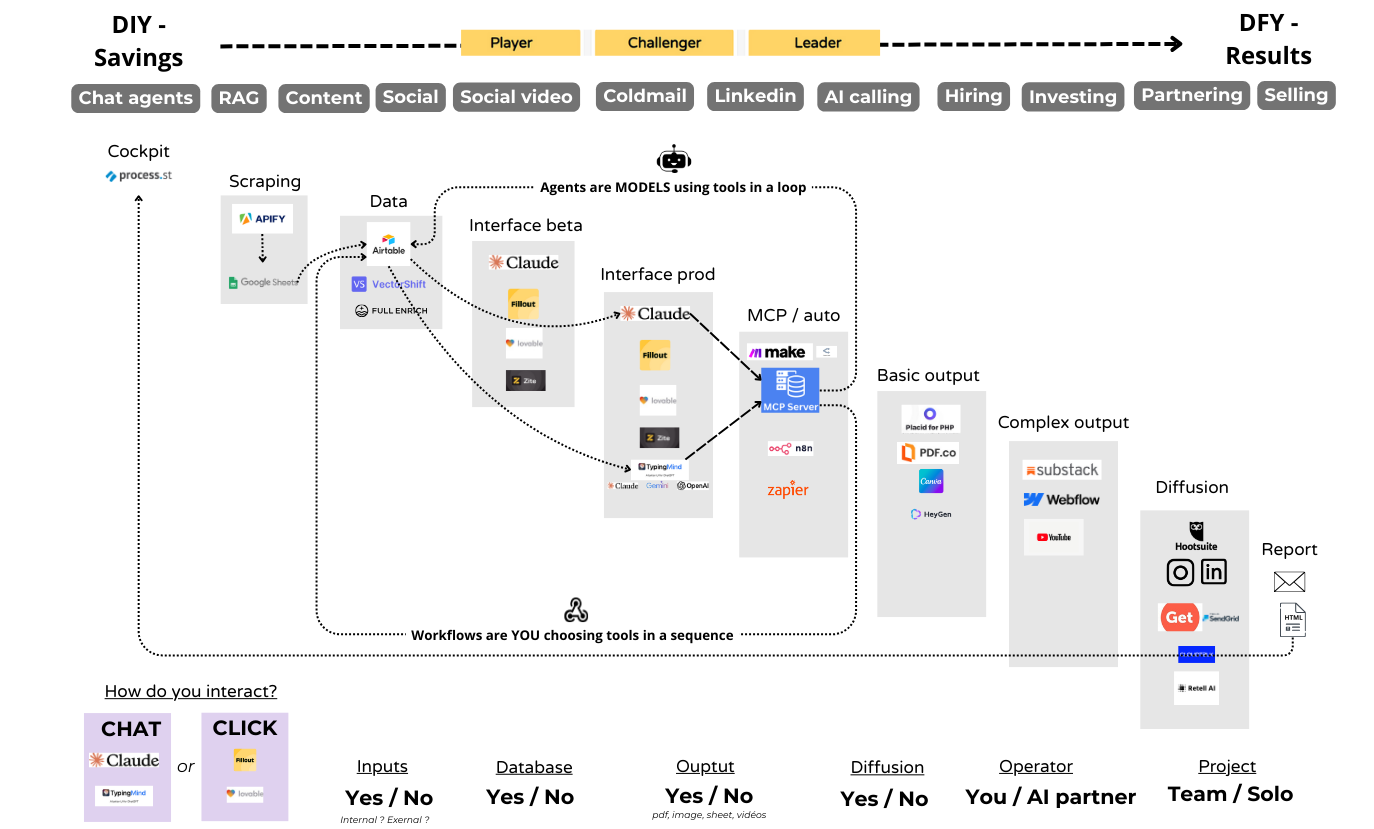Screen dimensions: 1374x829
Task: Open the Placid for PHP logo
Action: tap(930, 419)
